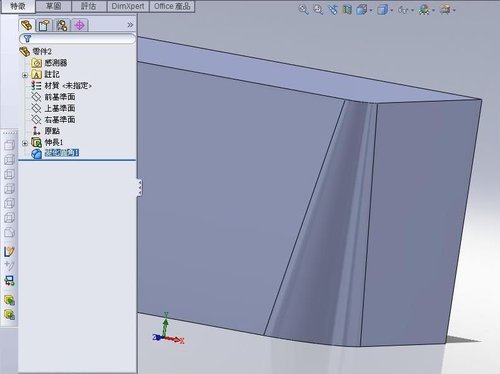
Task: Click the Zoom to Fit icon
Action: (x=303, y=10)
